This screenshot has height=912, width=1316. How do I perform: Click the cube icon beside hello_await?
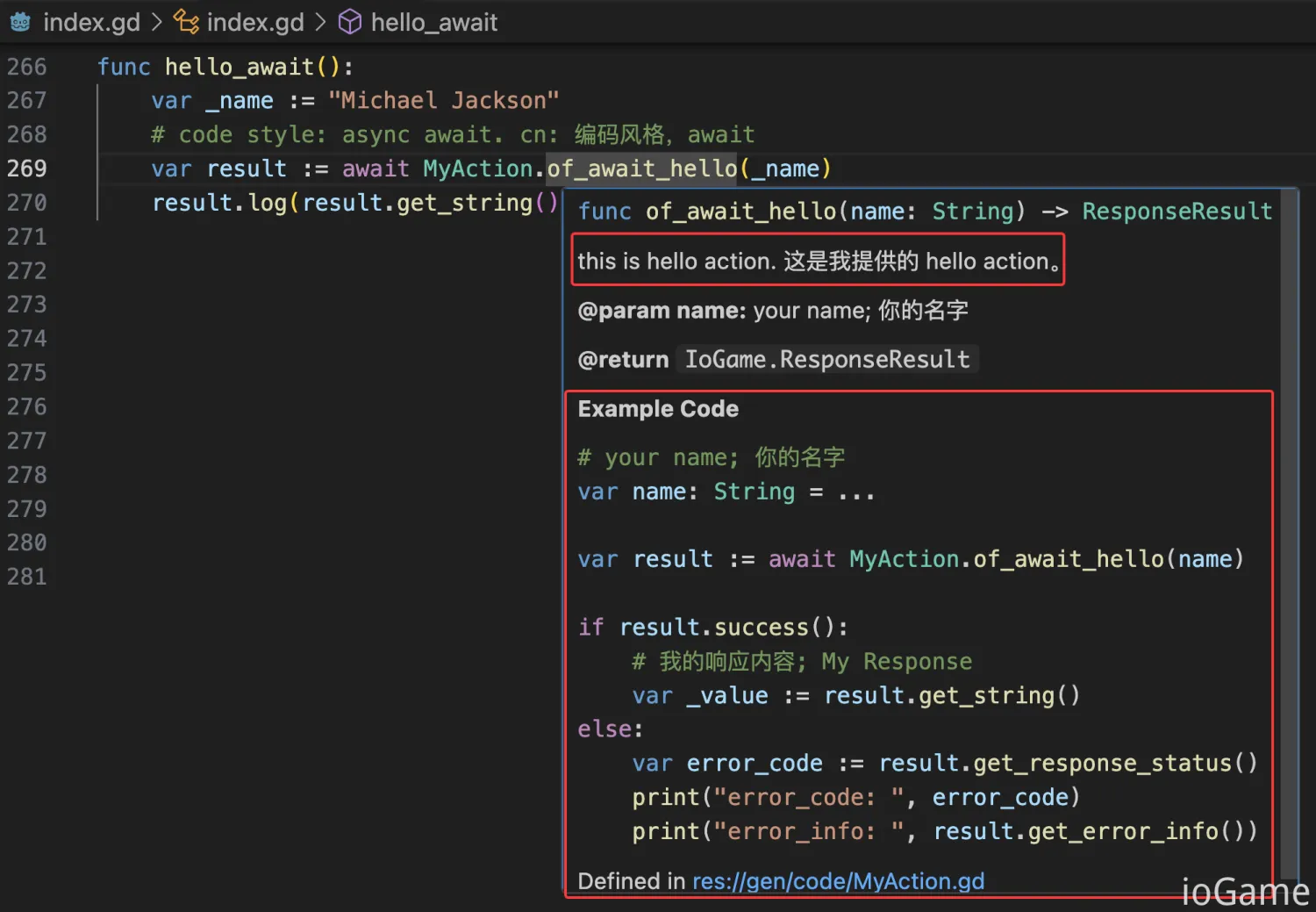click(350, 22)
